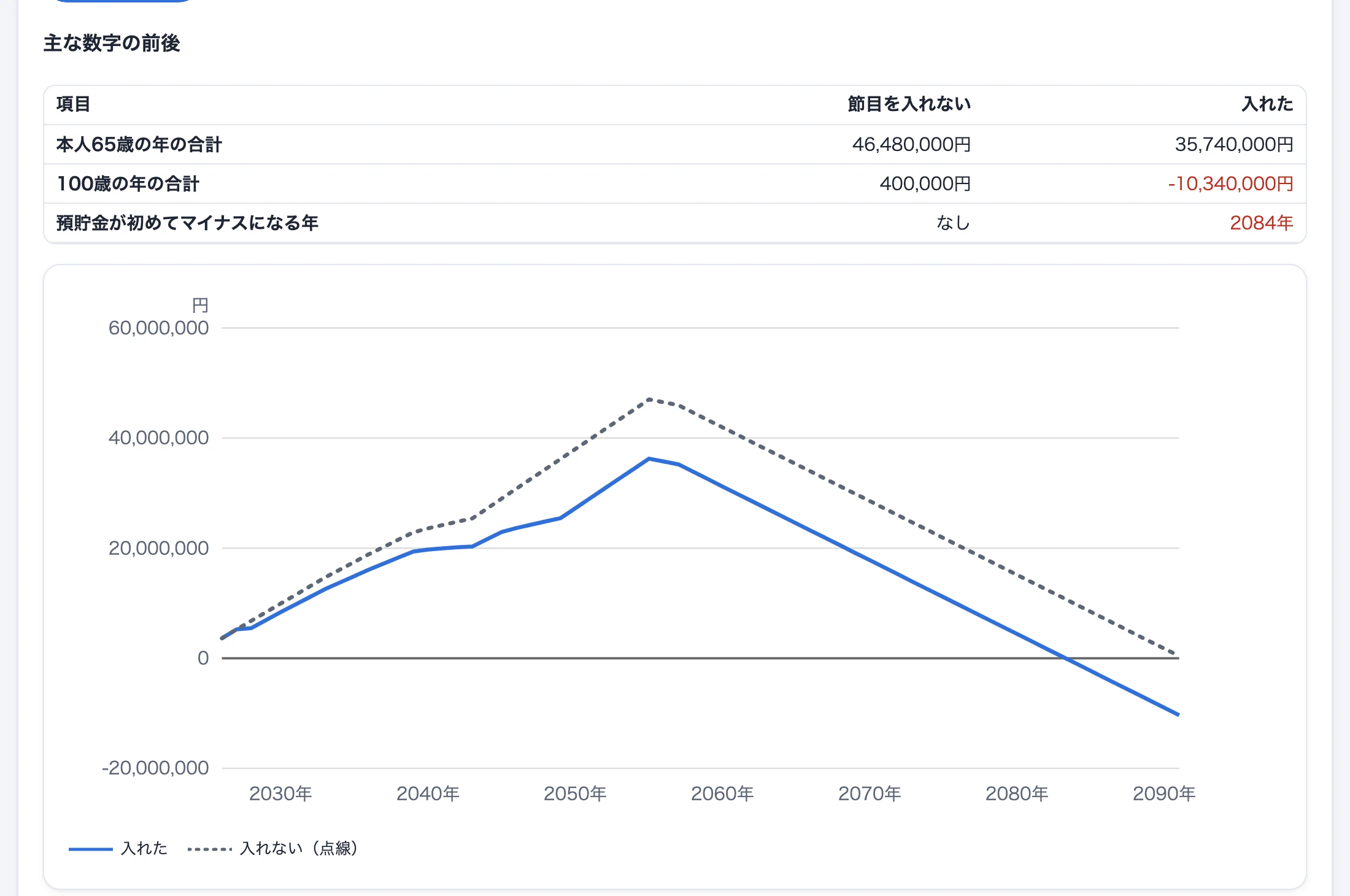1350x896 pixels.
Task: Click the 入れた column header
Action: 1267,104
